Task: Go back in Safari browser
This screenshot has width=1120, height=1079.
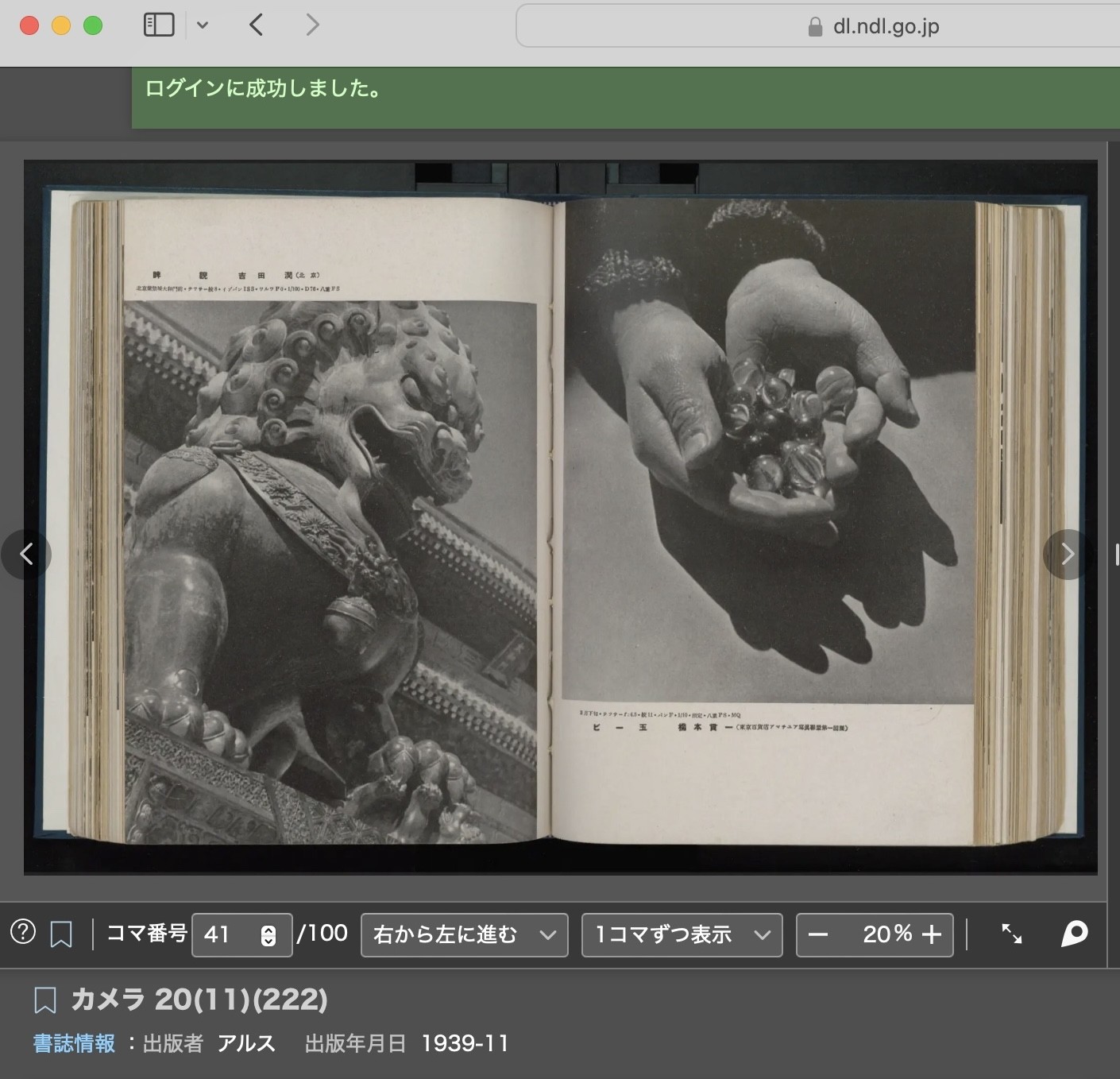Action: [256, 25]
